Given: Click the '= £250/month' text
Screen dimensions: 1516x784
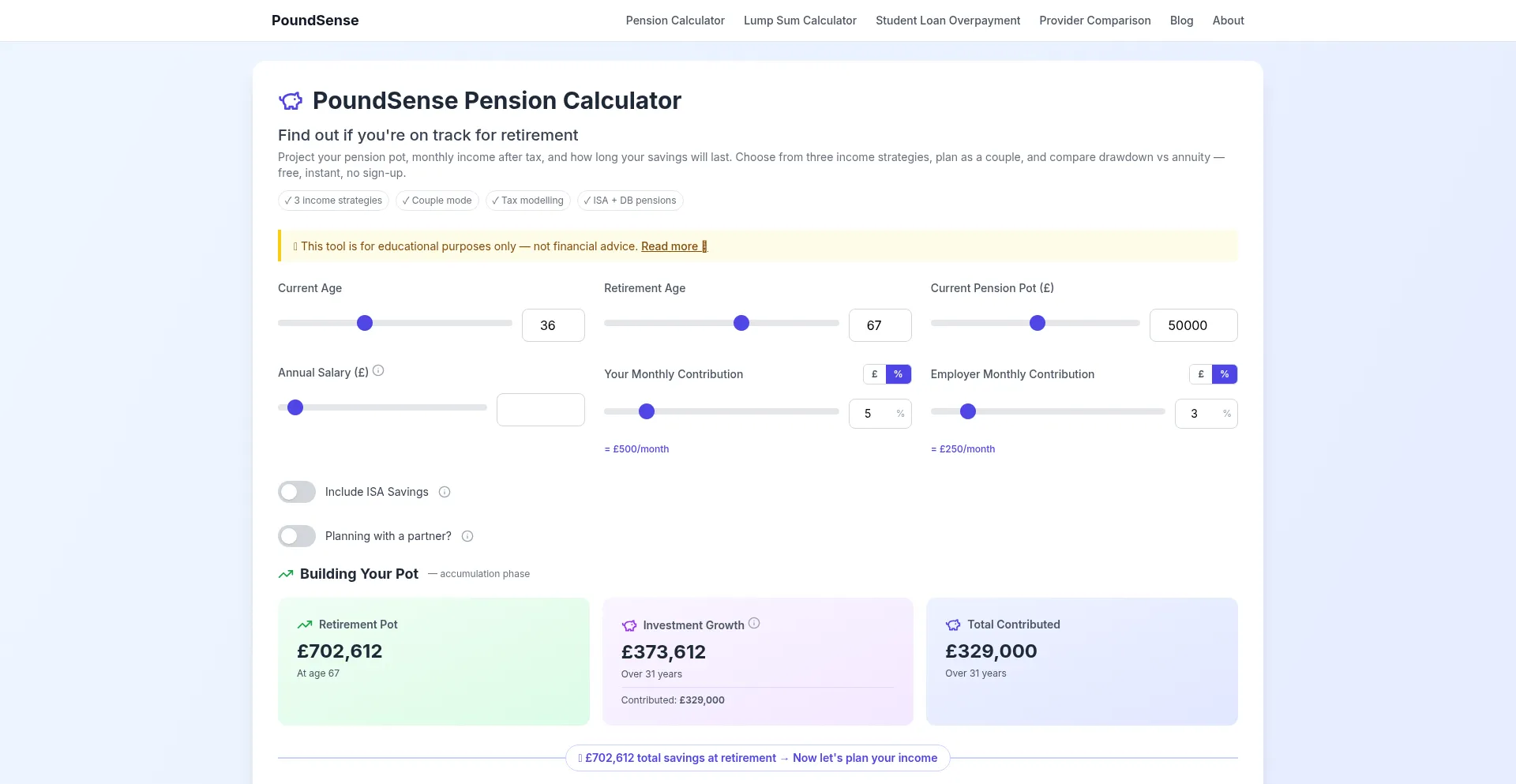Looking at the screenshot, I should pos(963,449).
